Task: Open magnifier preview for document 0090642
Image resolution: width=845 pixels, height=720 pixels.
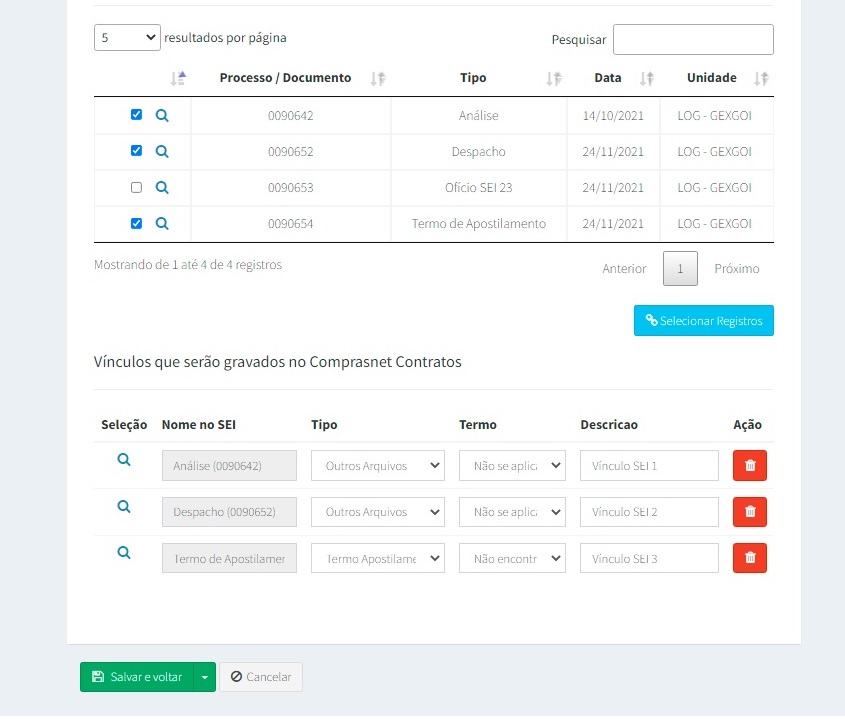Action: point(162,115)
